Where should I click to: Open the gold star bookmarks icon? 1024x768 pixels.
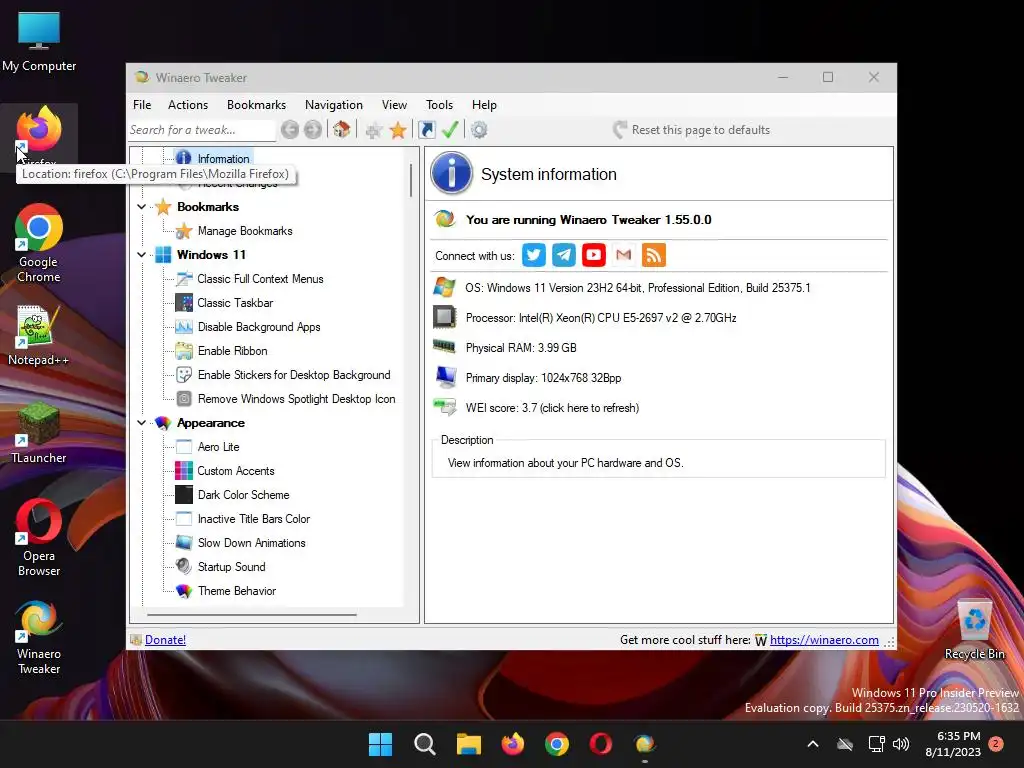pyautogui.click(x=398, y=130)
